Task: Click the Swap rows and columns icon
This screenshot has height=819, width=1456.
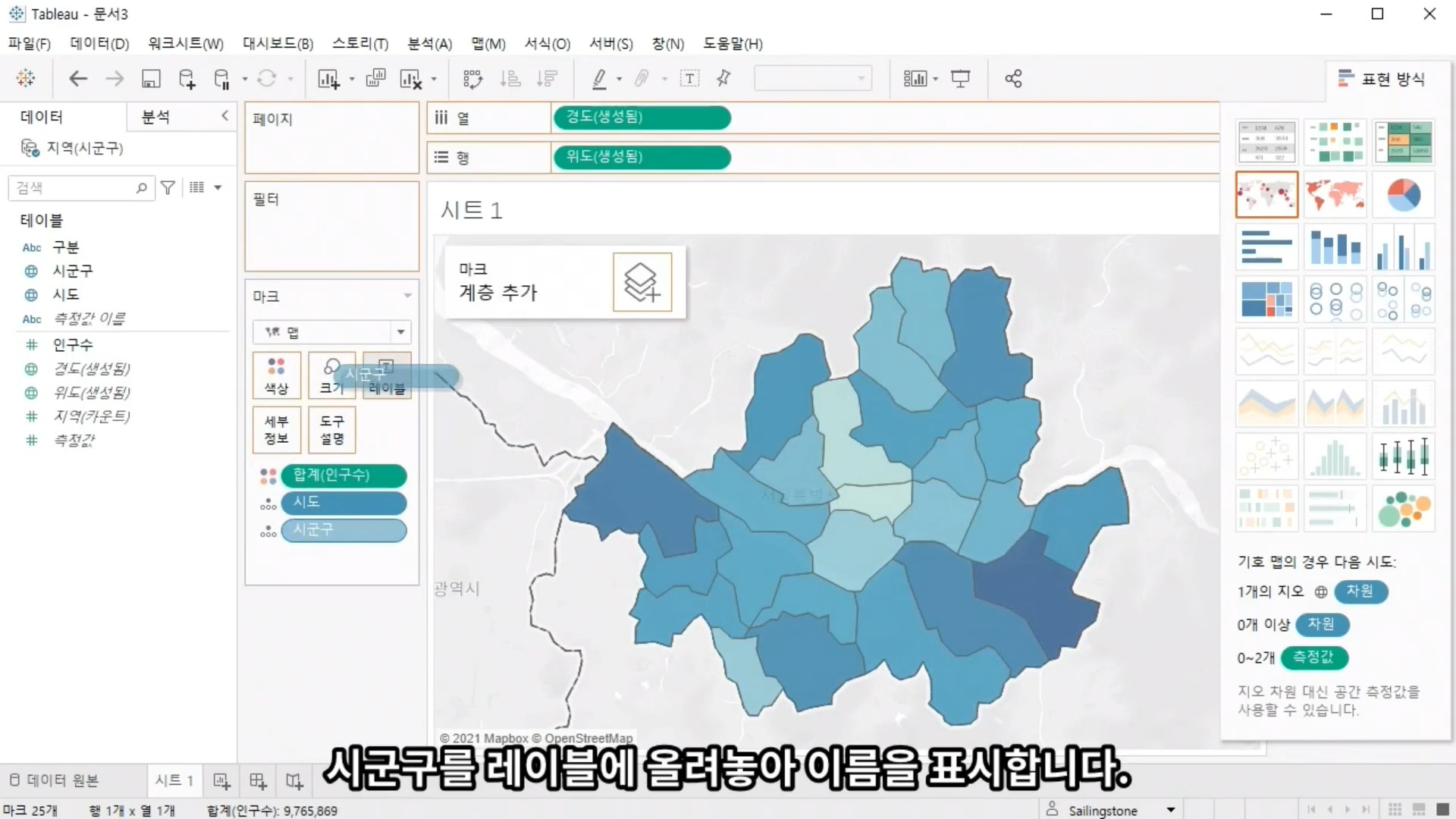Action: [472, 79]
